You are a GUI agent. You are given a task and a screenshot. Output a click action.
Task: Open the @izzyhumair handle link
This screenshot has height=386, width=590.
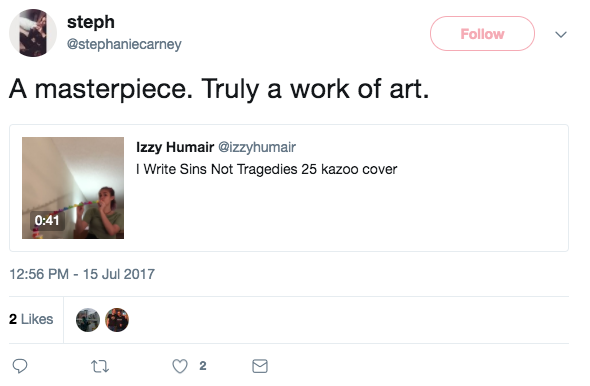click(x=257, y=147)
